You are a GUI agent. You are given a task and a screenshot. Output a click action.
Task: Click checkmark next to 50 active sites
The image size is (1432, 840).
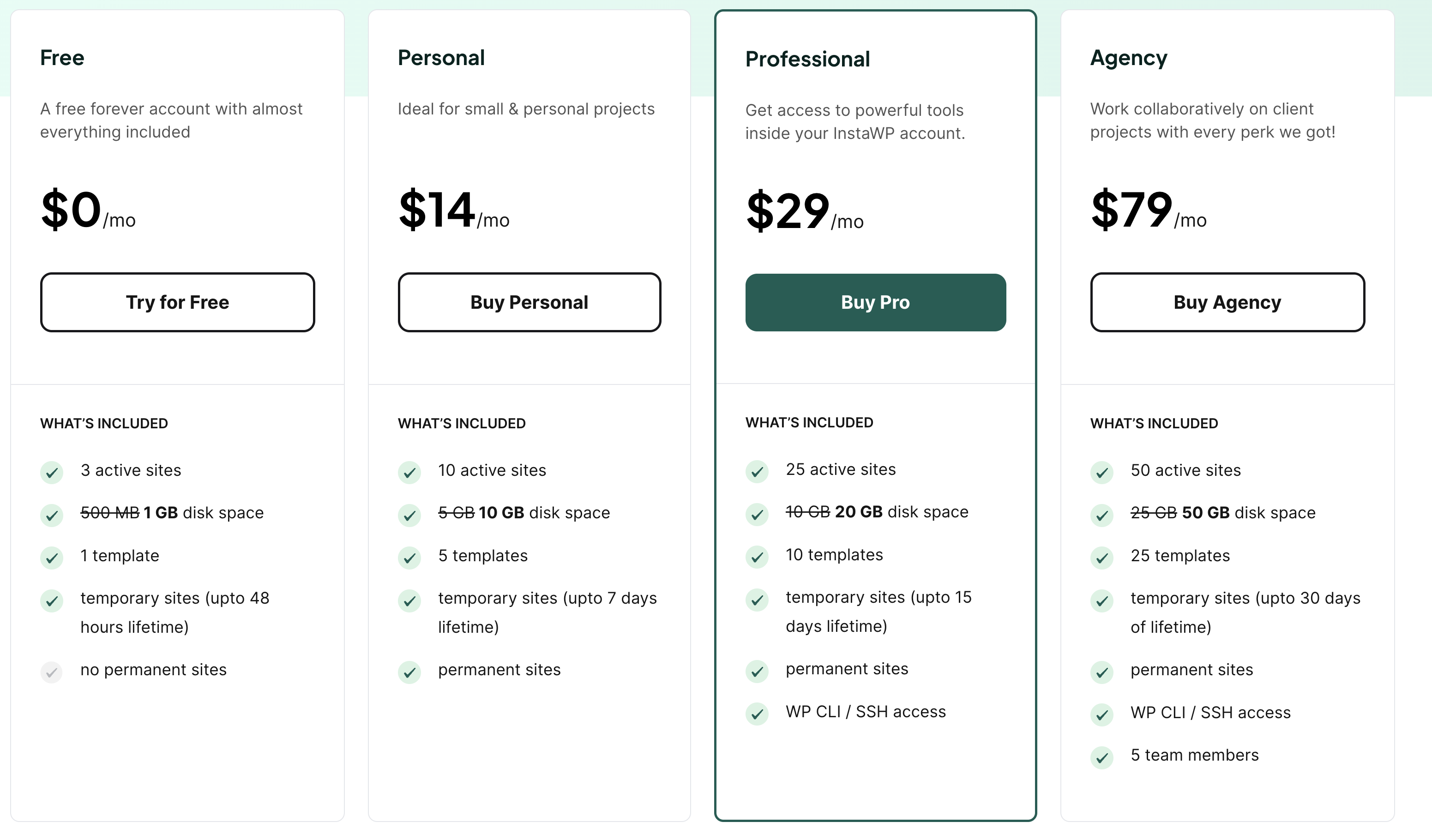tap(1102, 472)
